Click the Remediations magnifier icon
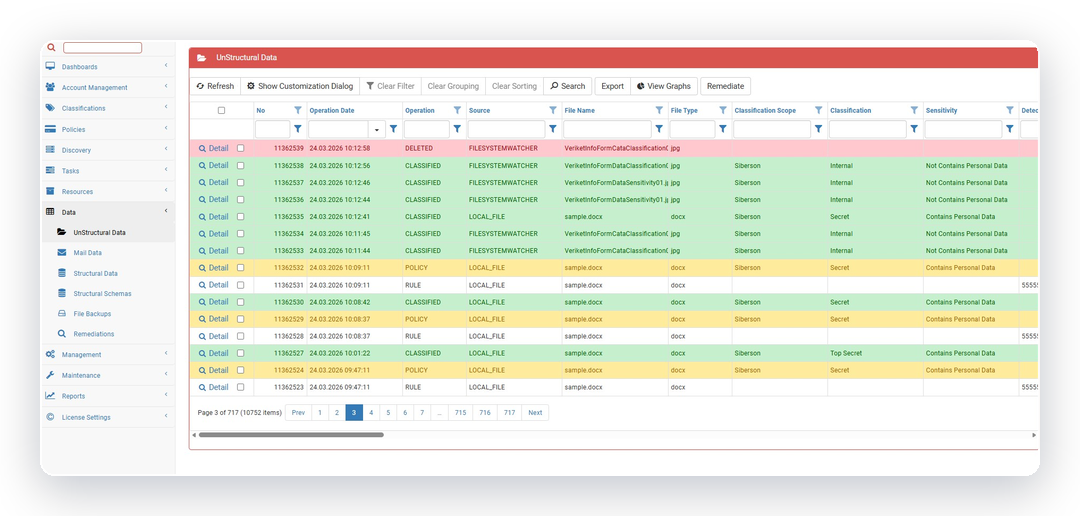1080x516 pixels. coord(62,333)
